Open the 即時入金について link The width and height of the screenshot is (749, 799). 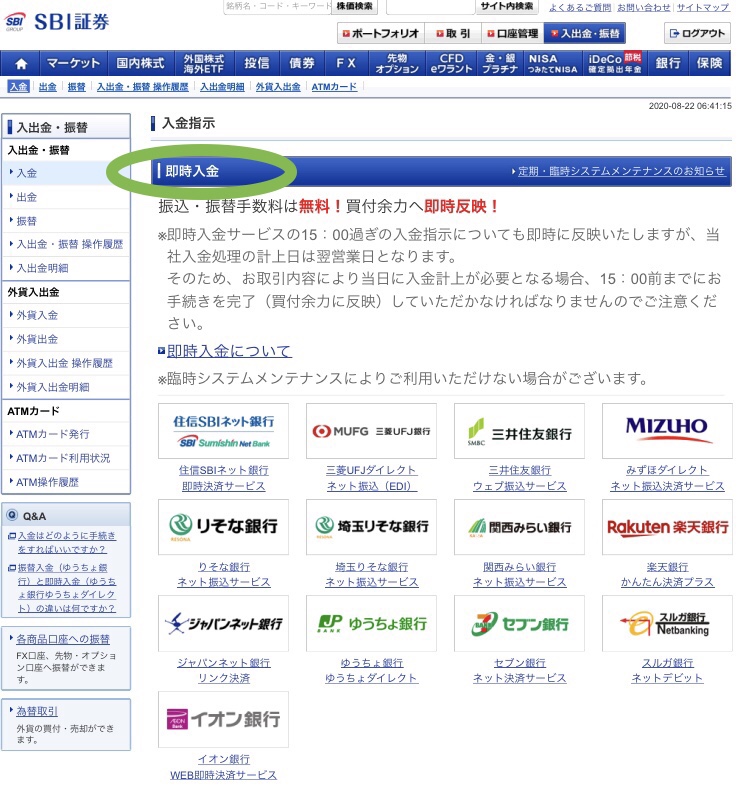(229, 351)
